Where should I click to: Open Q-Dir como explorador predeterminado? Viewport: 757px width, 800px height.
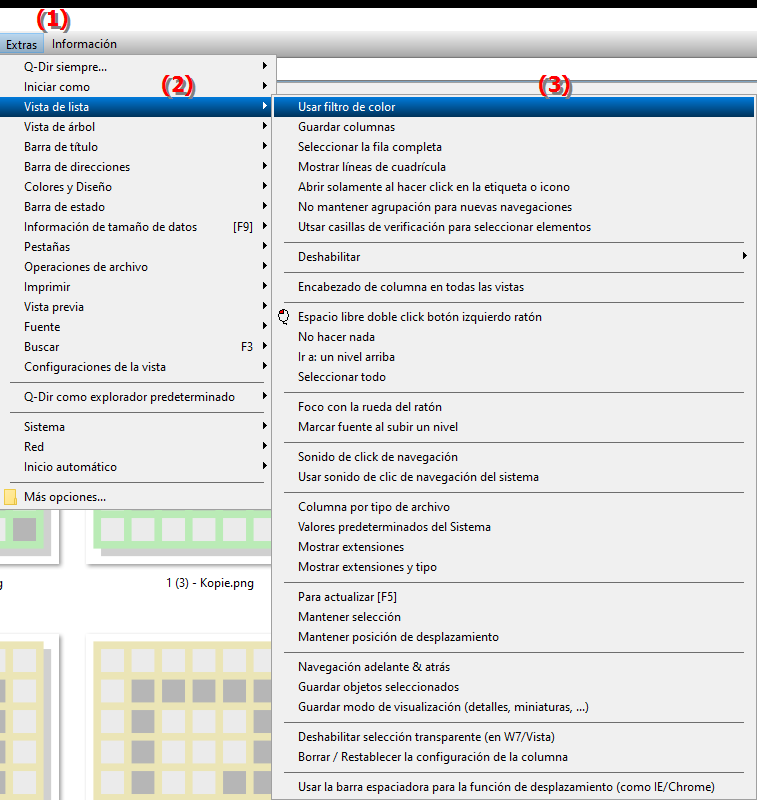(137, 397)
